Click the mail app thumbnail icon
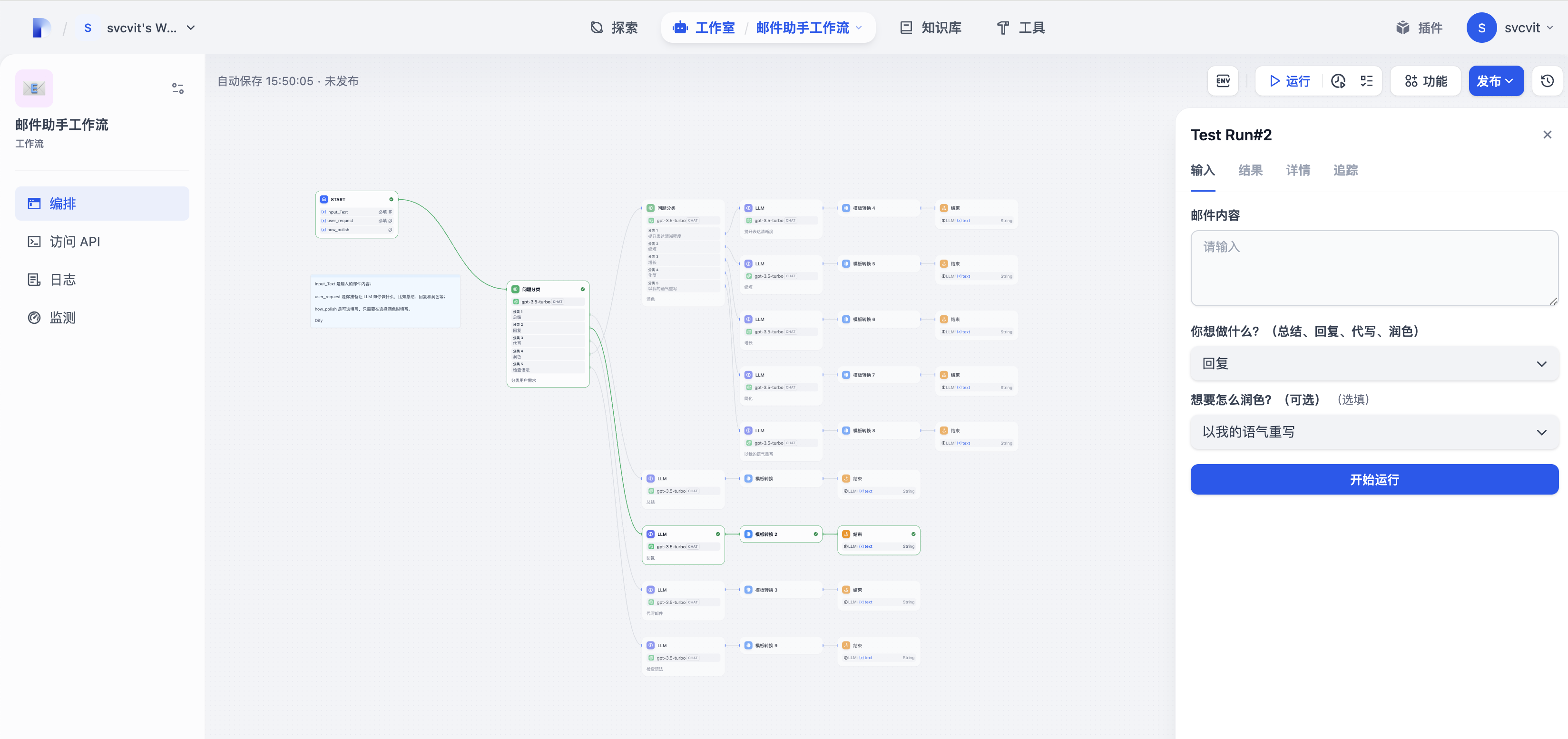This screenshot has width=1568, height=739. (34, 89)
